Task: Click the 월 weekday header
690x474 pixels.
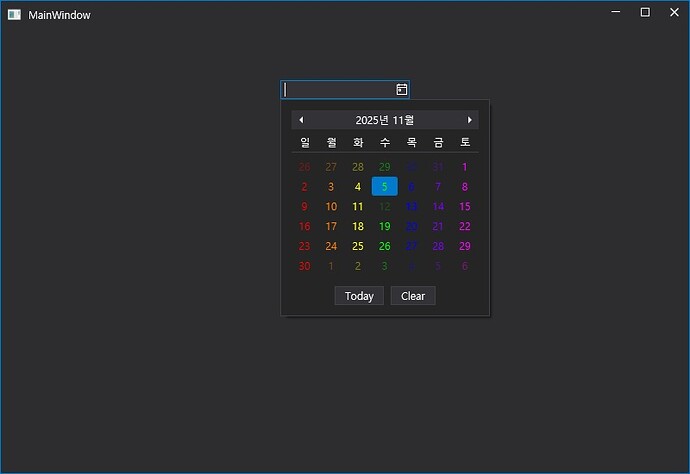Action: point(331,142)
